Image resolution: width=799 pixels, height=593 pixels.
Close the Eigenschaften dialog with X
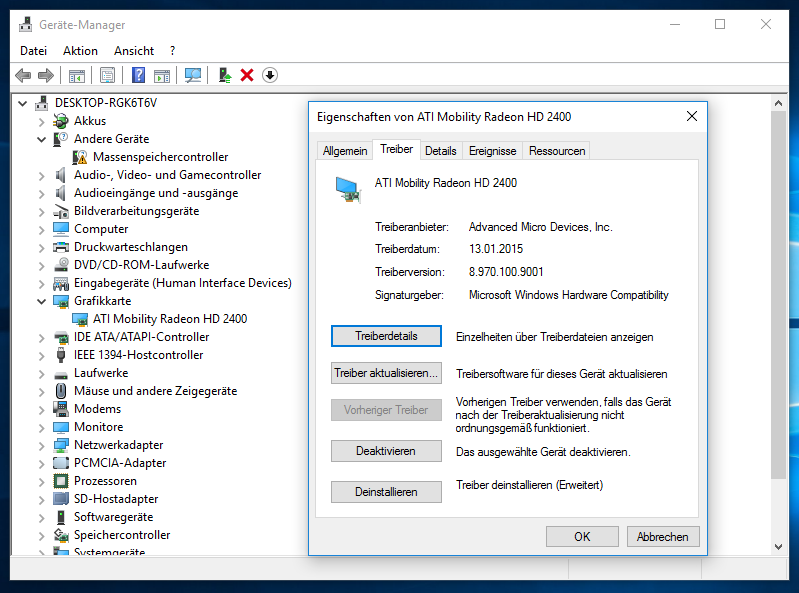click(x=691, y=116)
